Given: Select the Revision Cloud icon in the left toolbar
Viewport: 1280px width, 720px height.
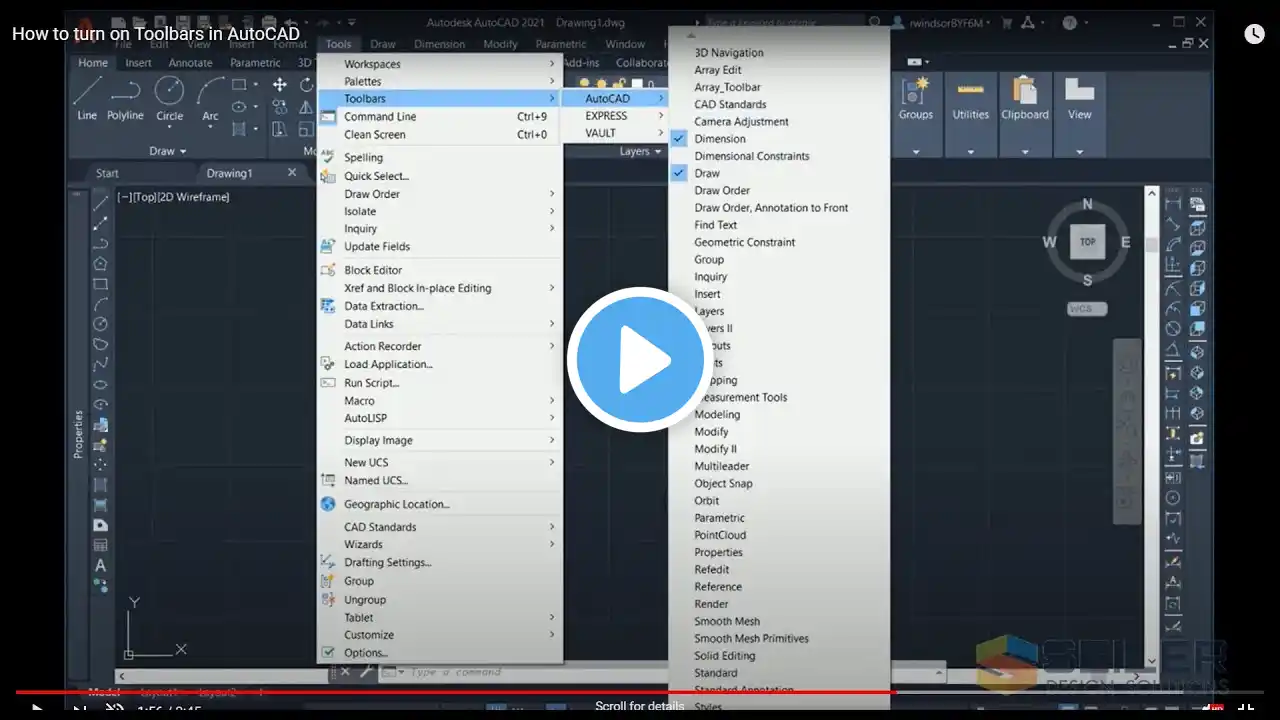Looking at the screenshot, I should [x=100, y=344].
